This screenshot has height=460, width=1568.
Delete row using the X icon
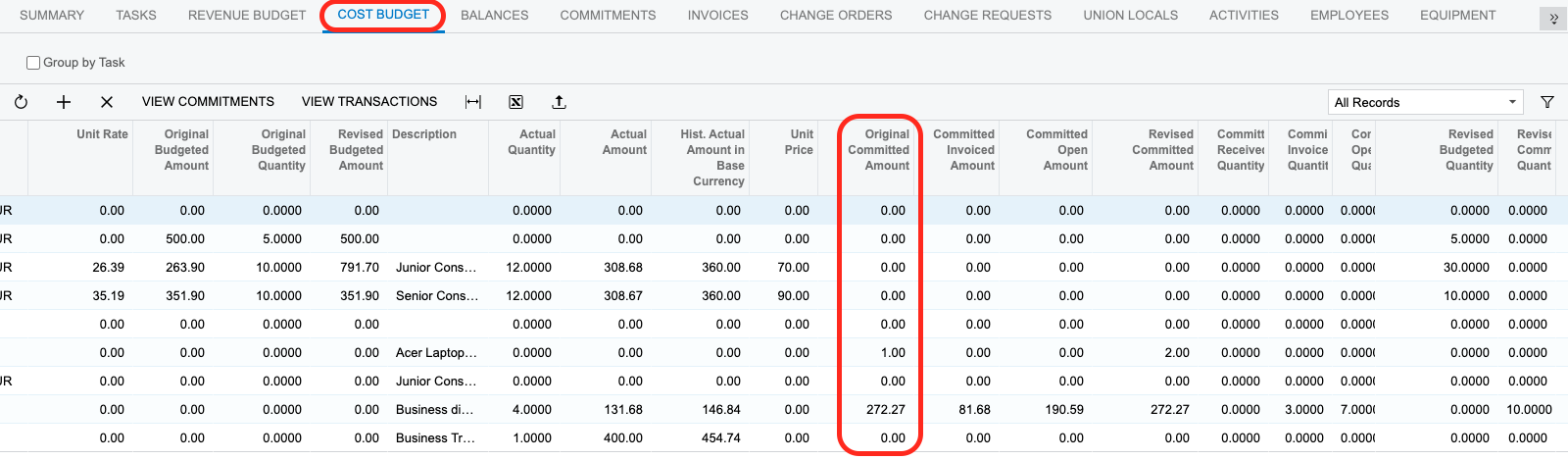107,102
